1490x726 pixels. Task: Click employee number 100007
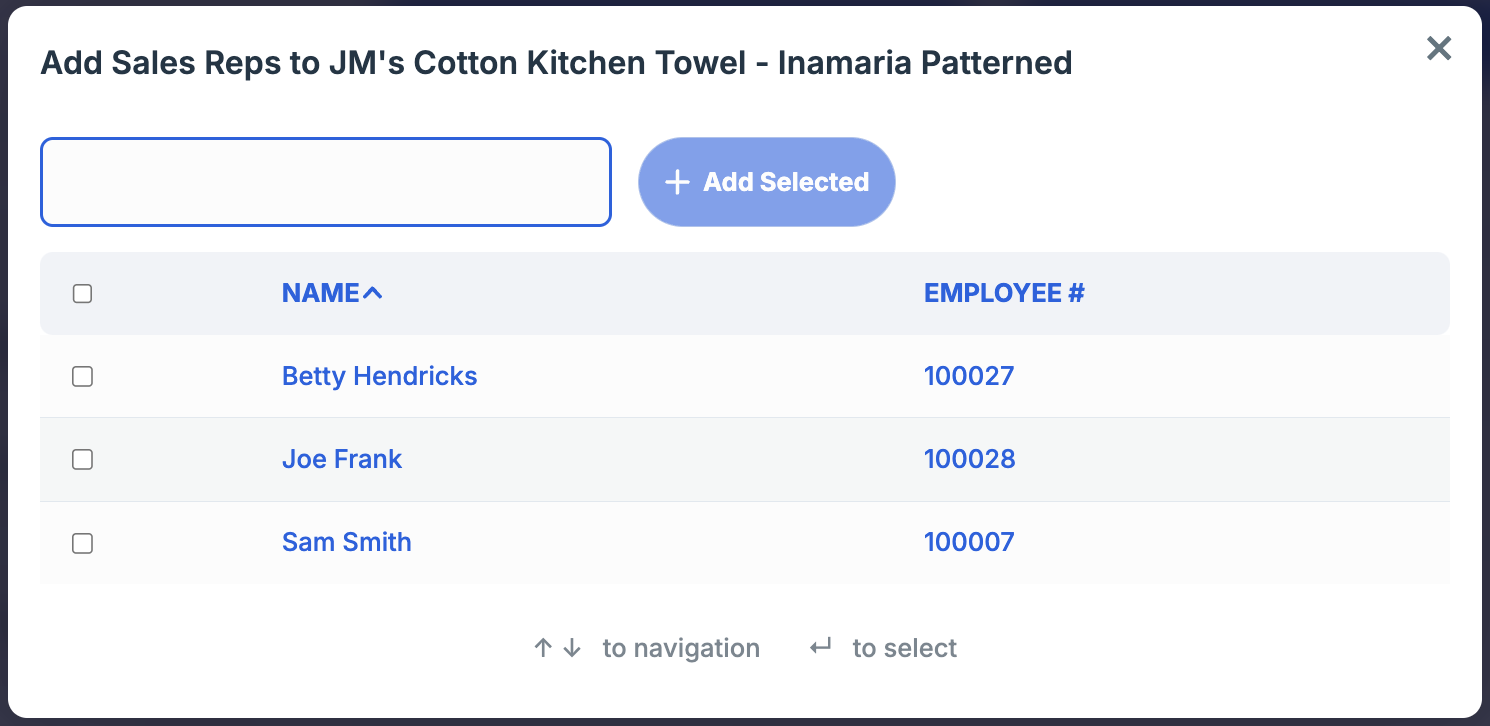tap(969, 542)
